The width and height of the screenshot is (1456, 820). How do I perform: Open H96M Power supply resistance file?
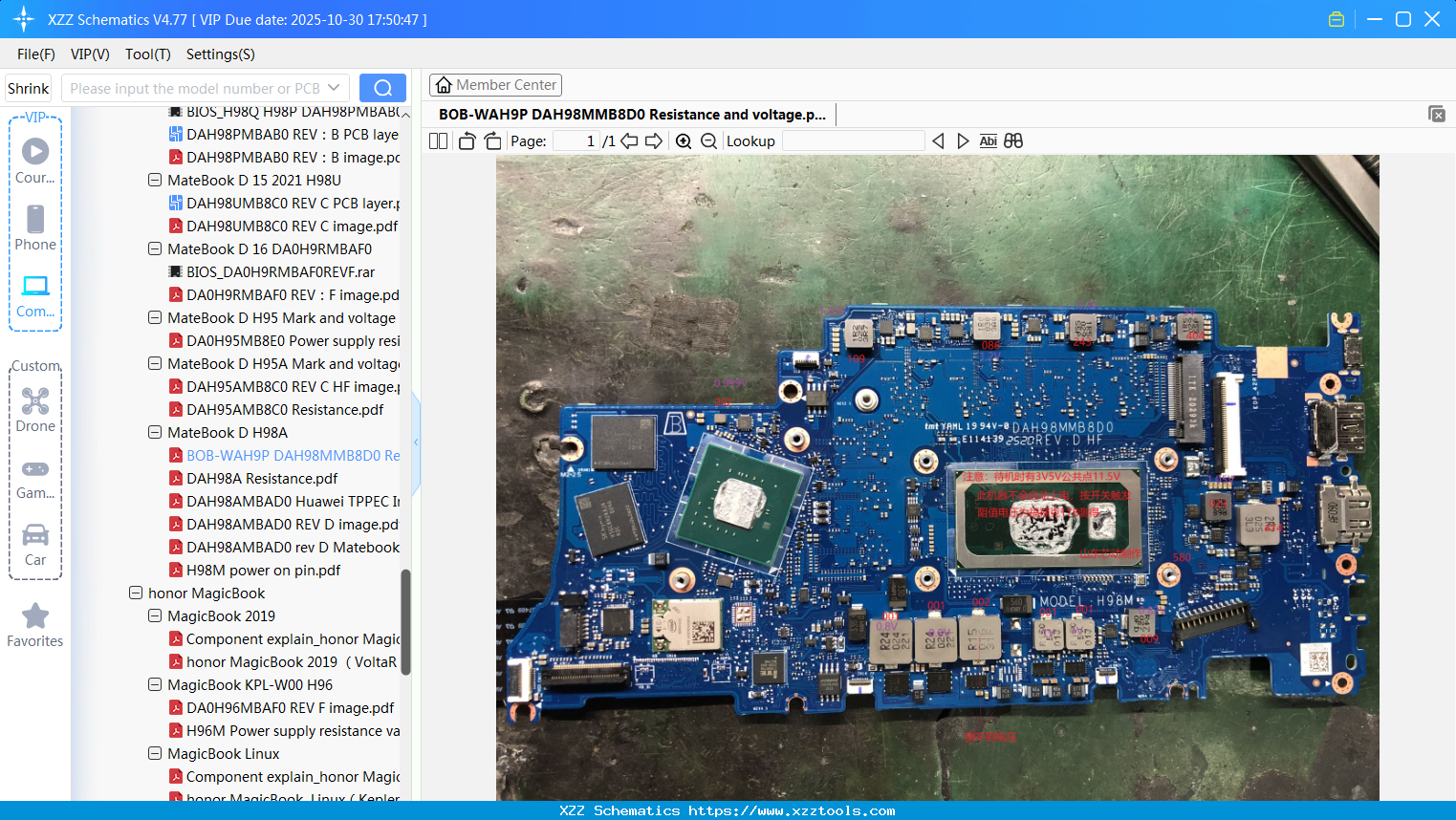[285, 730]
